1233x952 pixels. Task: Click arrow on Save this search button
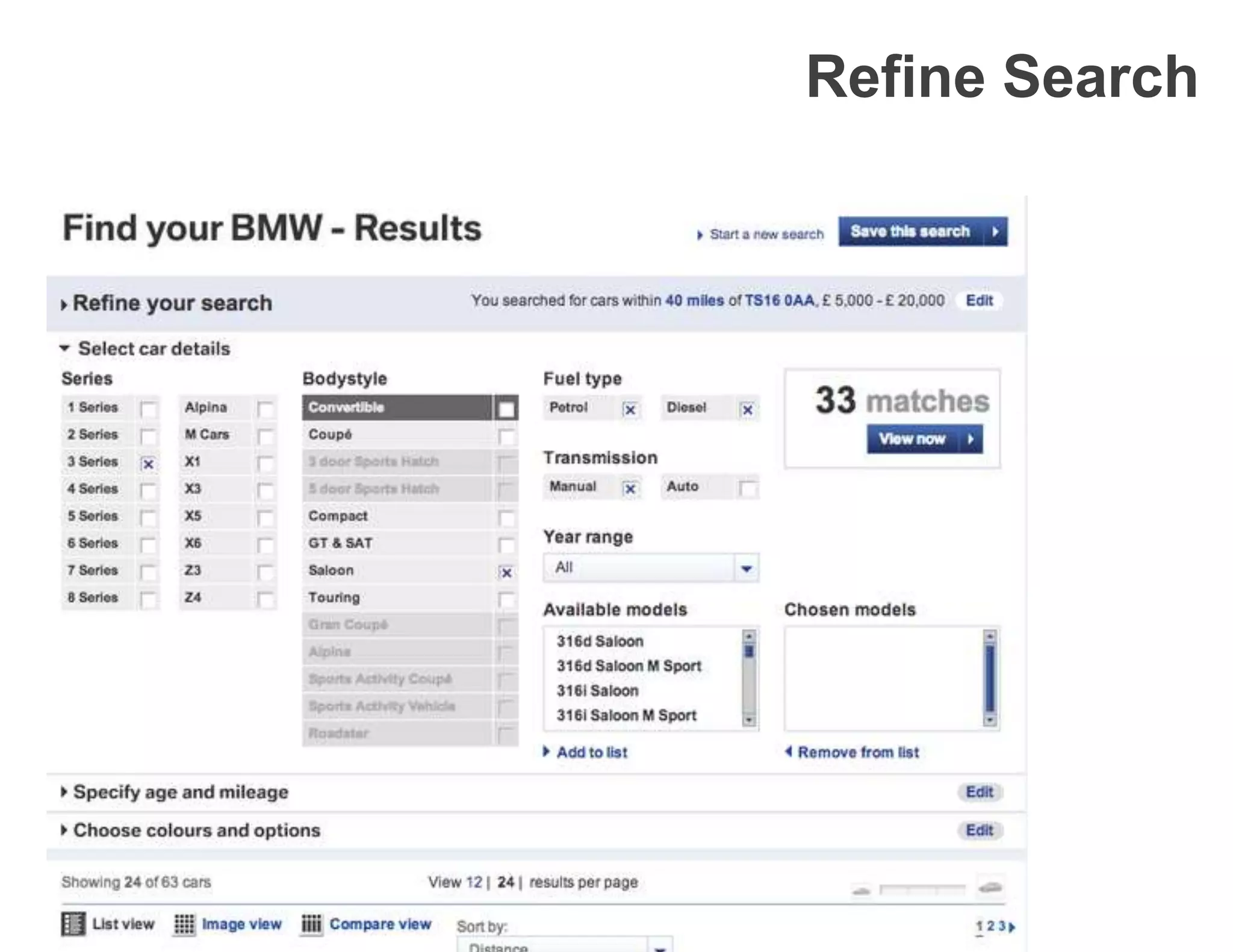coord(996,232)
